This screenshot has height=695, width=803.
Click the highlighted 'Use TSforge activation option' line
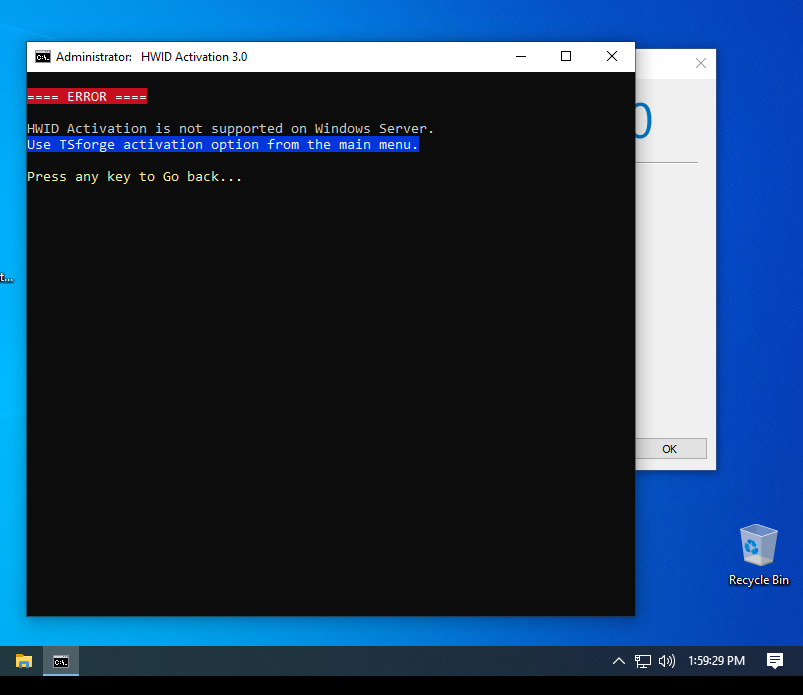[223, 144]
